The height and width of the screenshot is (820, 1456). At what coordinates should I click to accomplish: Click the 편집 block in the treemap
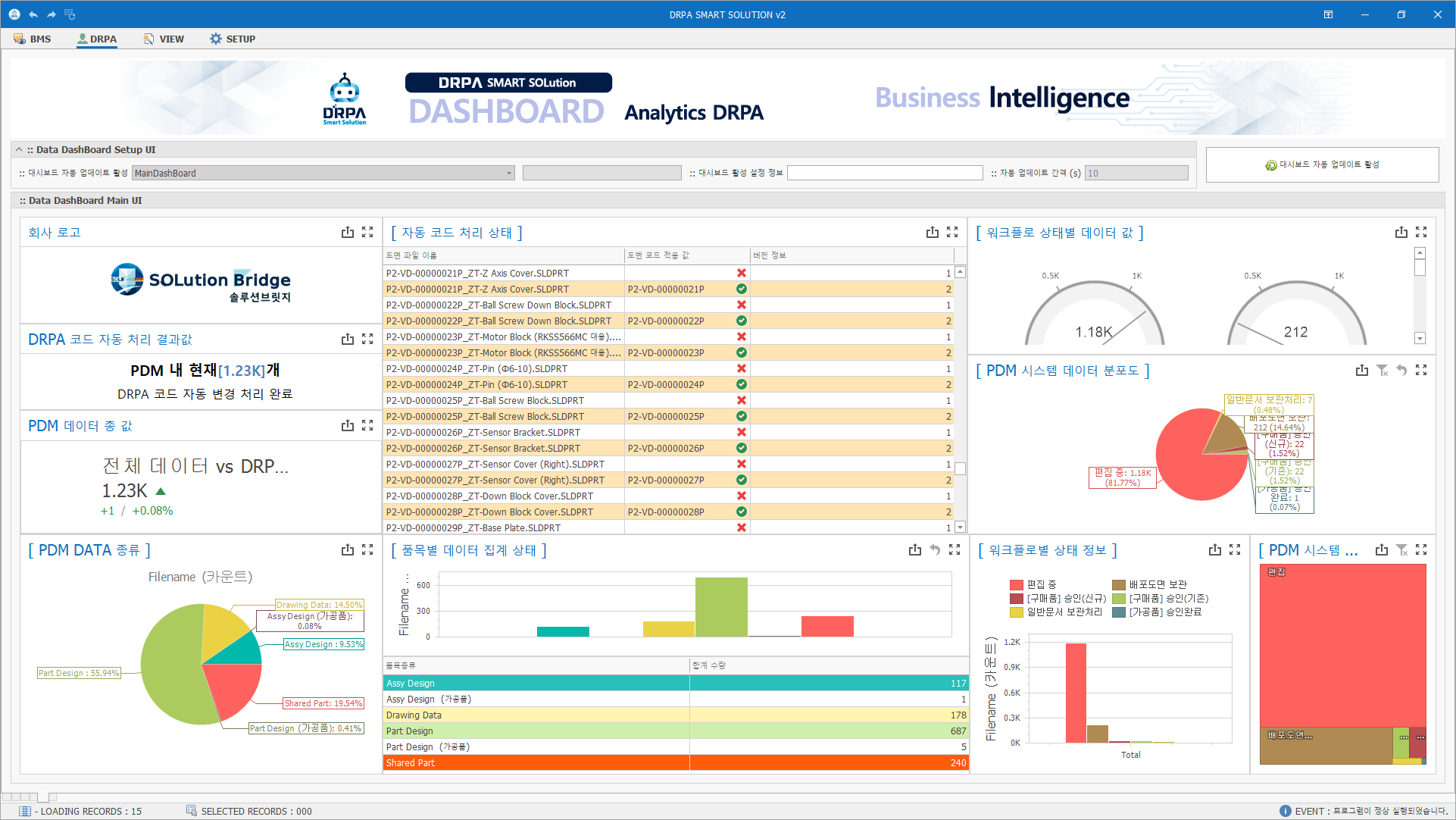[1342, 645]
